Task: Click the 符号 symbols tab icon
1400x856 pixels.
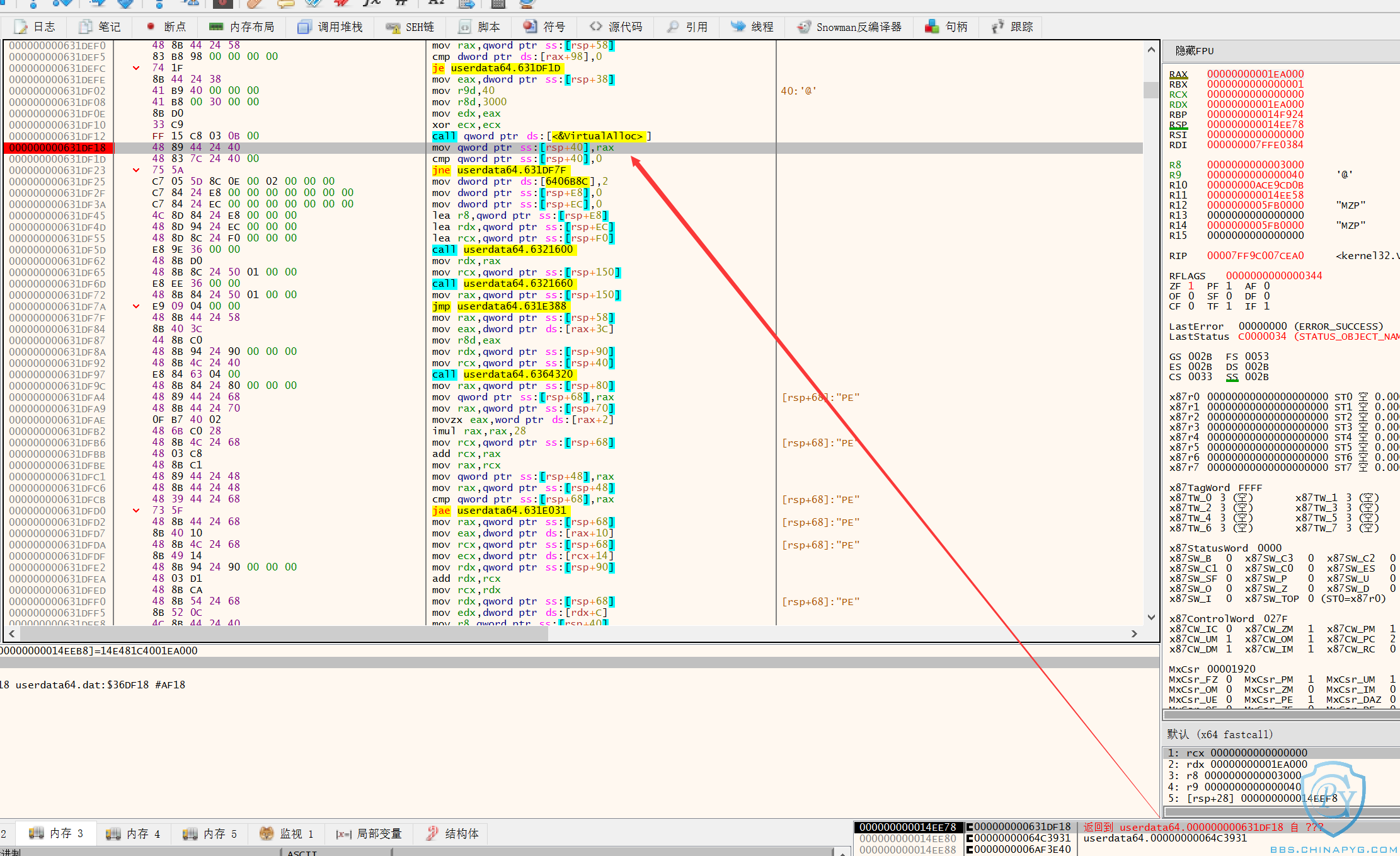Action: tap(530, 27)
